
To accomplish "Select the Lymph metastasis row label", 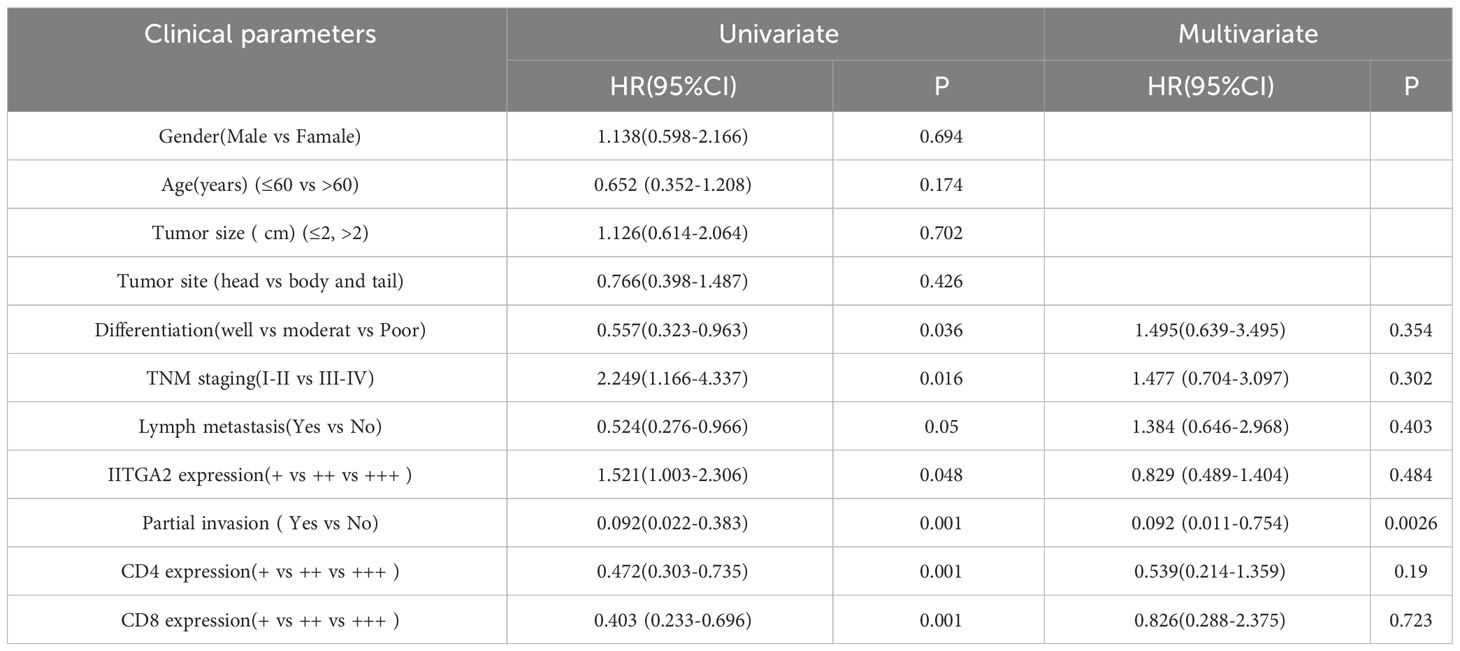I will coord(257,427).
